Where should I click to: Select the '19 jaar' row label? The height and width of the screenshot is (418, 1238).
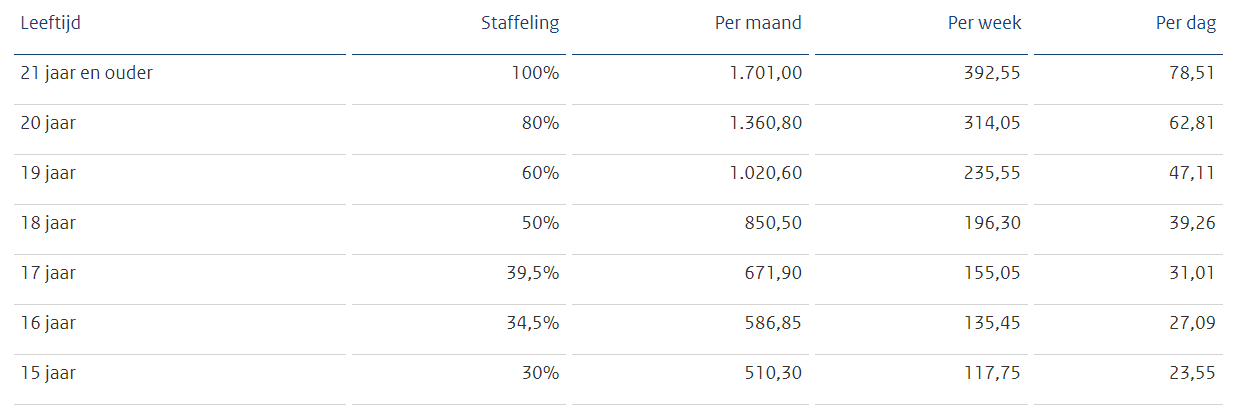coord(48,173)
